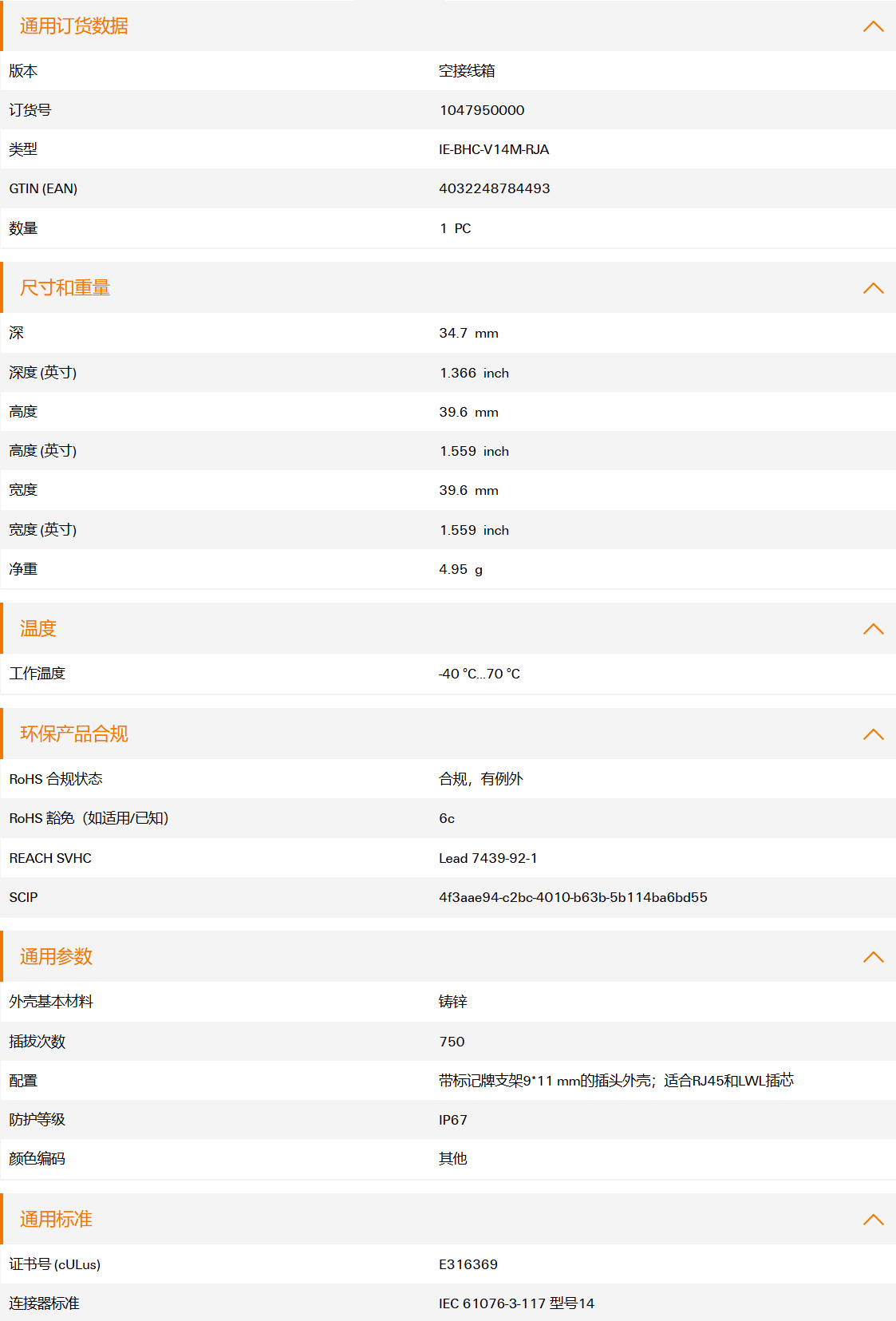
Task: Click the 配置 row label
Action: tap(23, 1081)
